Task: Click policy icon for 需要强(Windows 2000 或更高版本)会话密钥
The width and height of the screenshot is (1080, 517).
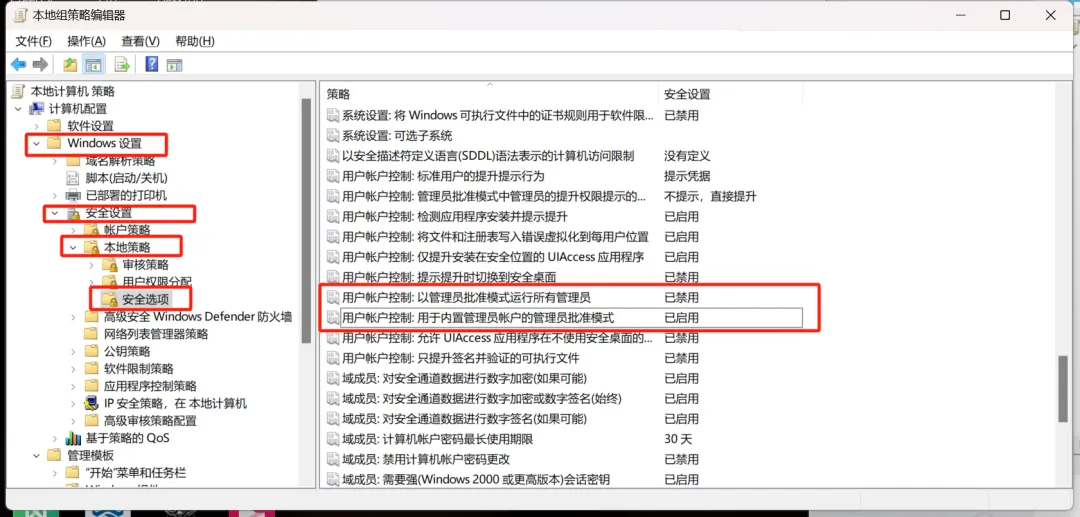Action: tap(333, 479)
